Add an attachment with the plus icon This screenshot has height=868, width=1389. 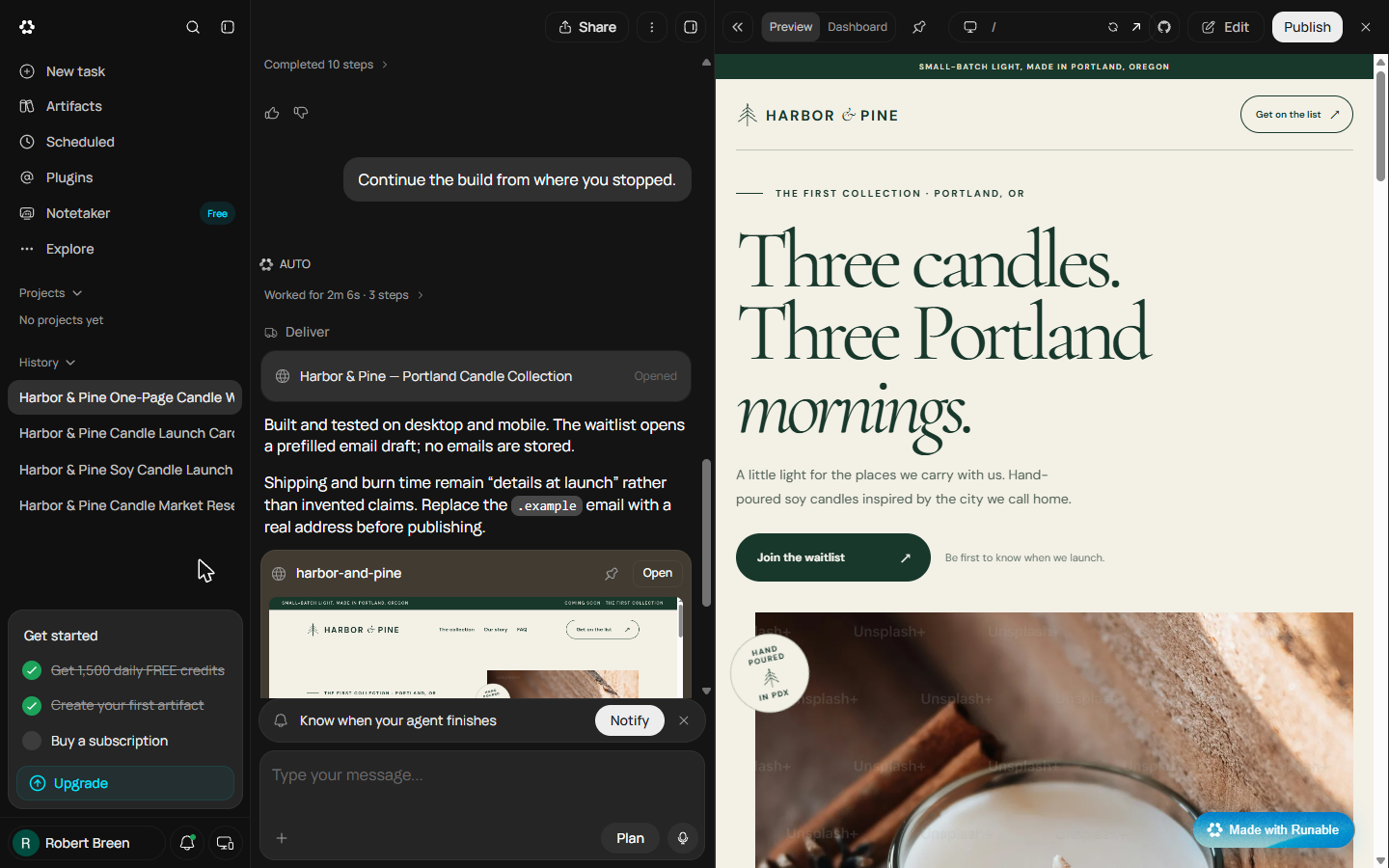click(282, 838)
